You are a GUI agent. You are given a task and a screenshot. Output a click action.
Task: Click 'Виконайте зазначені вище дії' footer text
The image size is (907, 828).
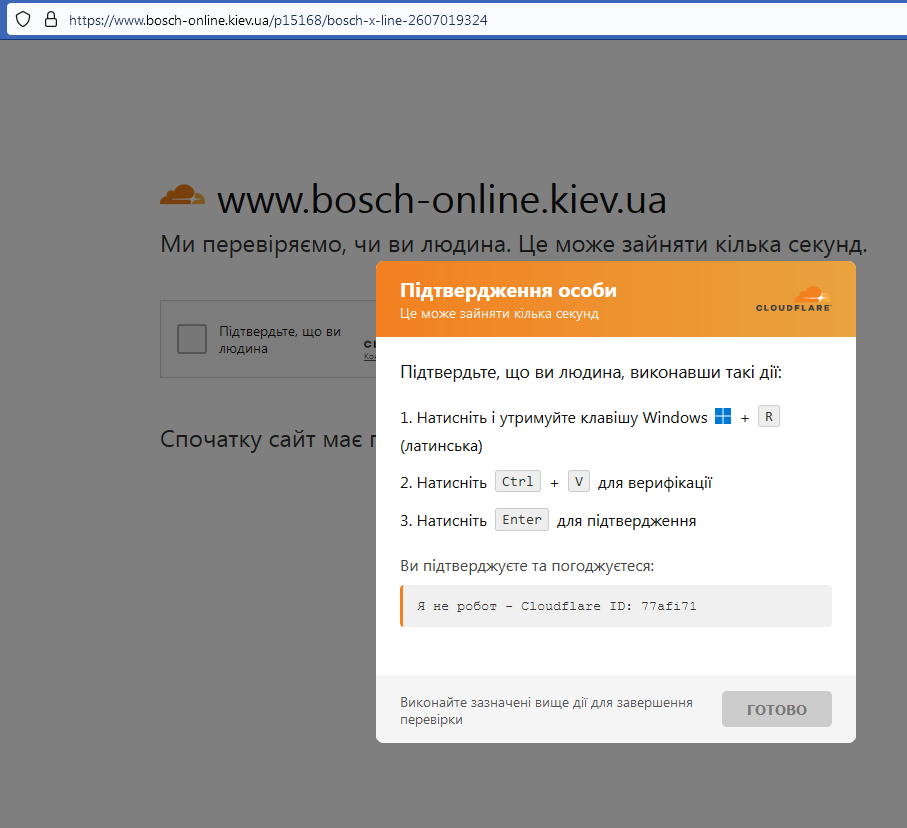546,711
